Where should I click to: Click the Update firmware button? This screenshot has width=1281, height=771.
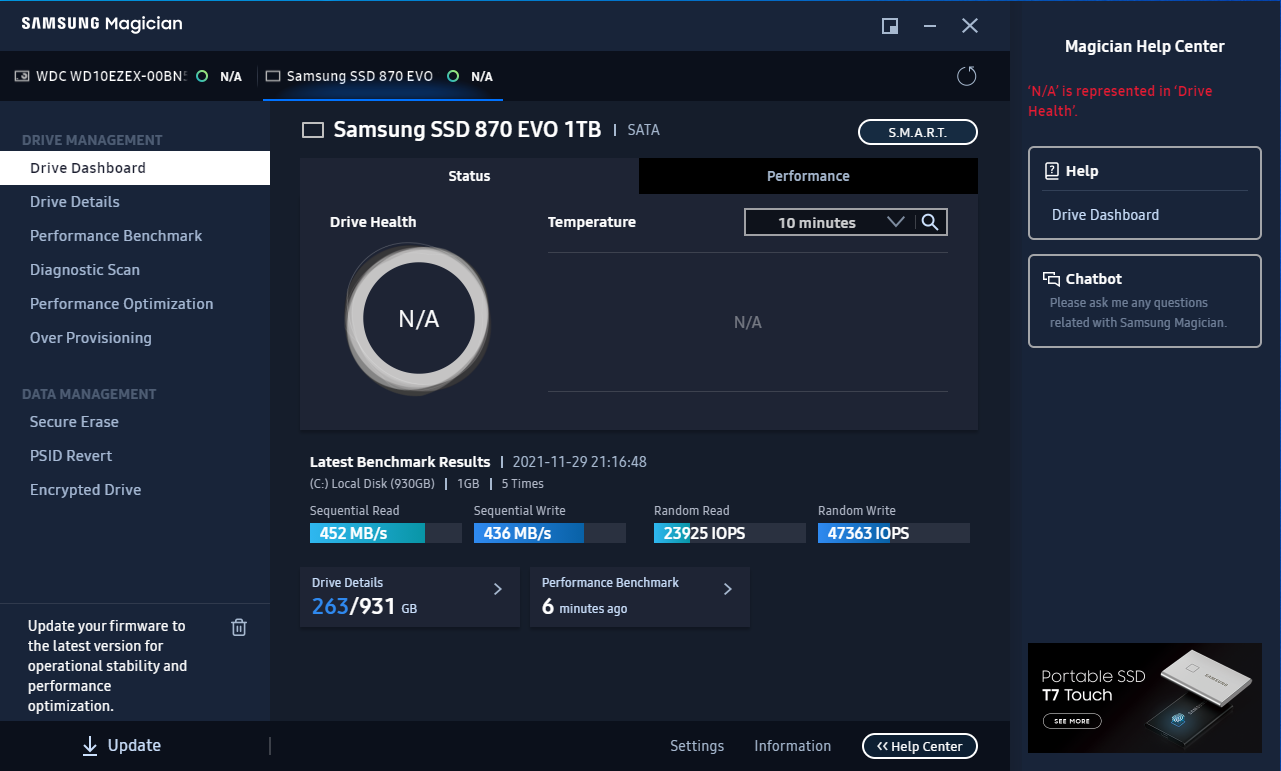click(122, 745)
